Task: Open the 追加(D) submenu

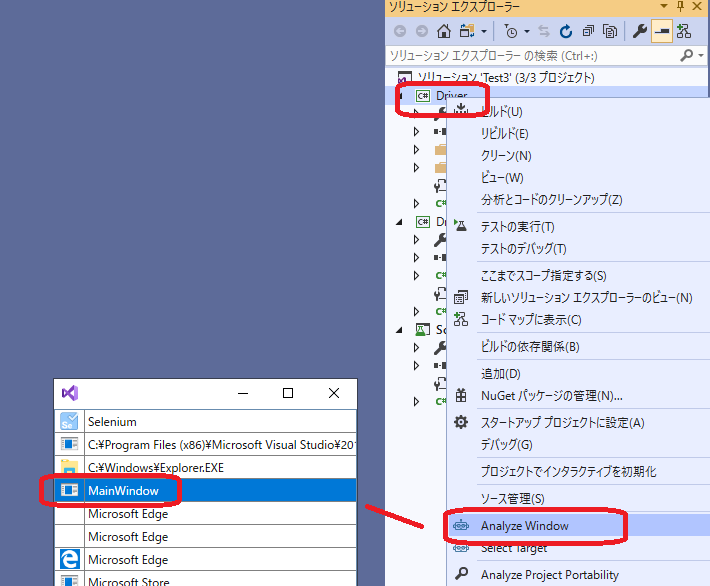Action: point(500,374)
